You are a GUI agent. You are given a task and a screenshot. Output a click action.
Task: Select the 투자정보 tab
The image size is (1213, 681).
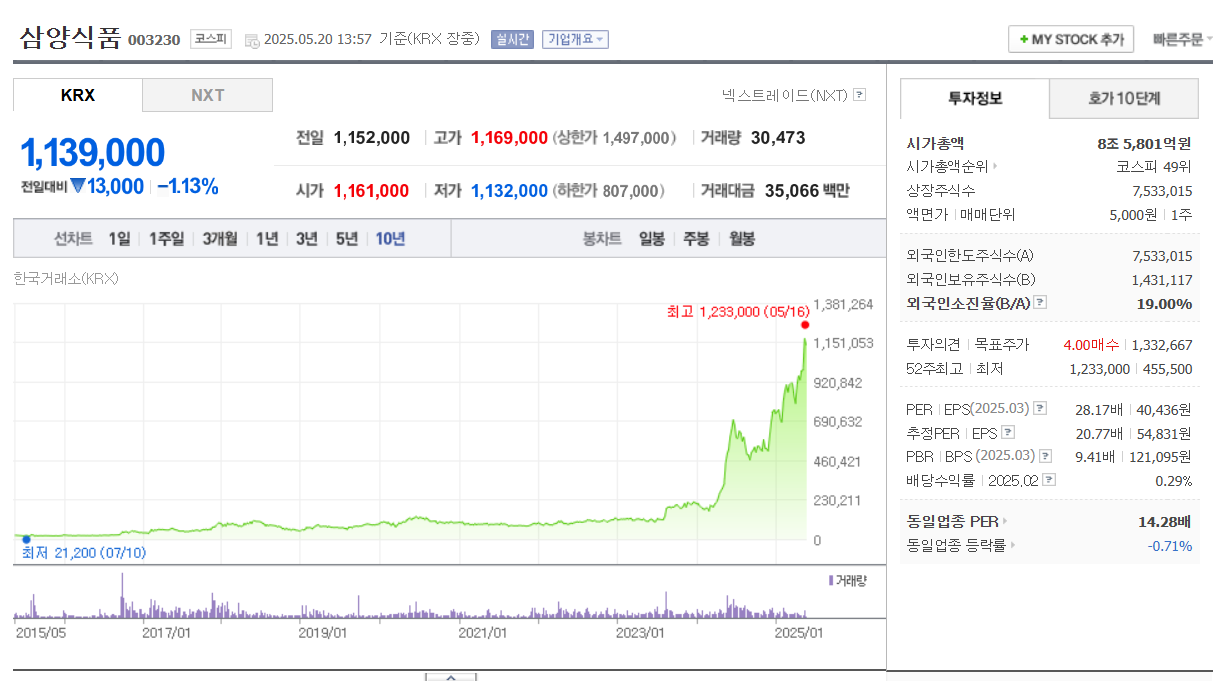click(x=975, y=99)
